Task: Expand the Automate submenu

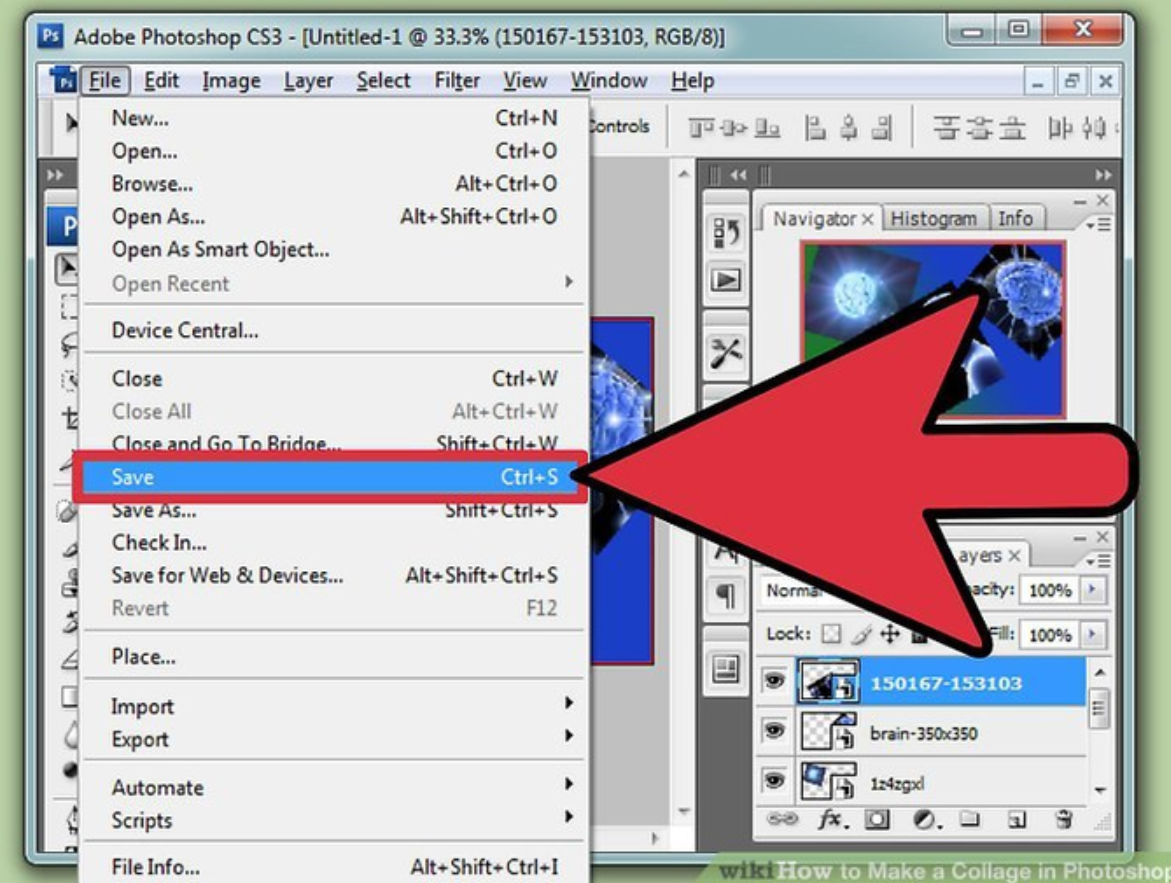Action: click(334, 787)
